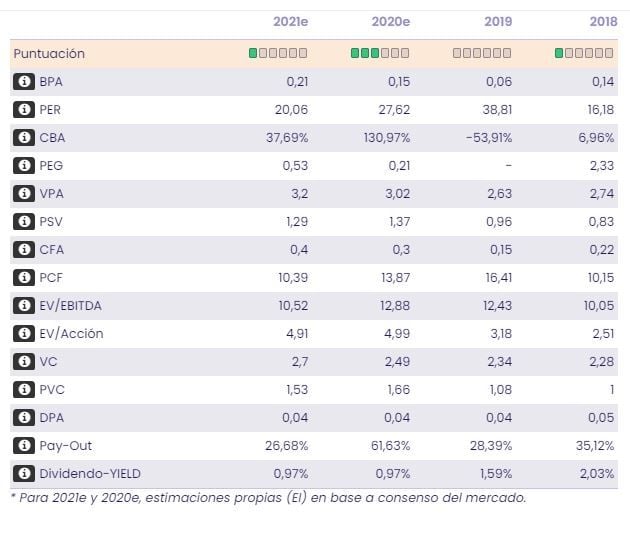Click the EV/EBITDA info icon
This screenshot has width=630, height=534.
[23, 306]
